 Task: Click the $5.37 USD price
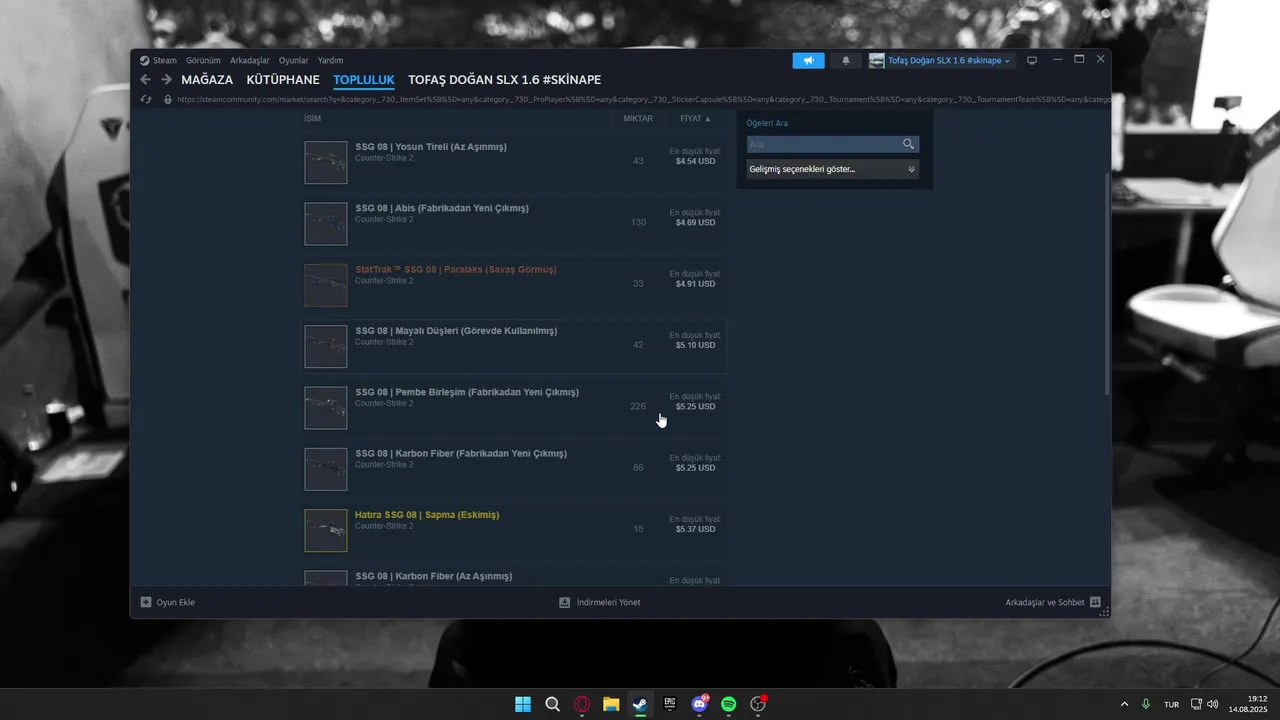coord(695,529)
